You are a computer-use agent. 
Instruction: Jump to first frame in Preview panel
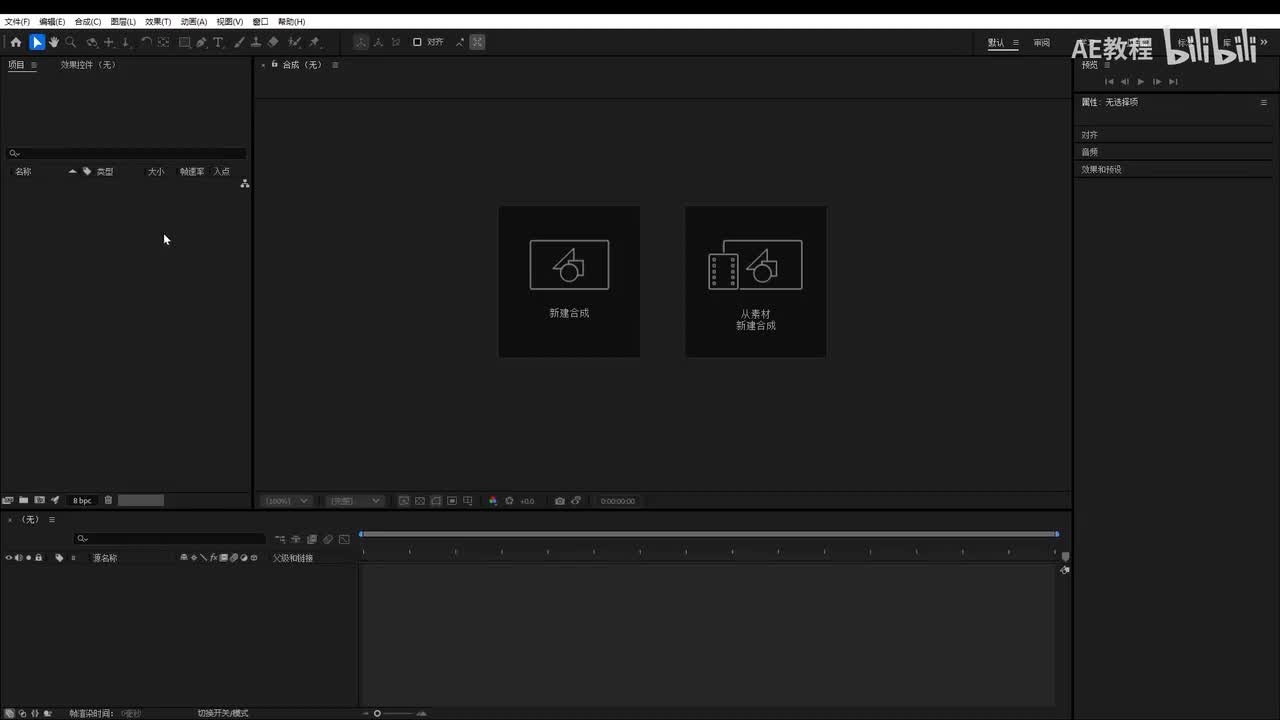coord(1109,82)
